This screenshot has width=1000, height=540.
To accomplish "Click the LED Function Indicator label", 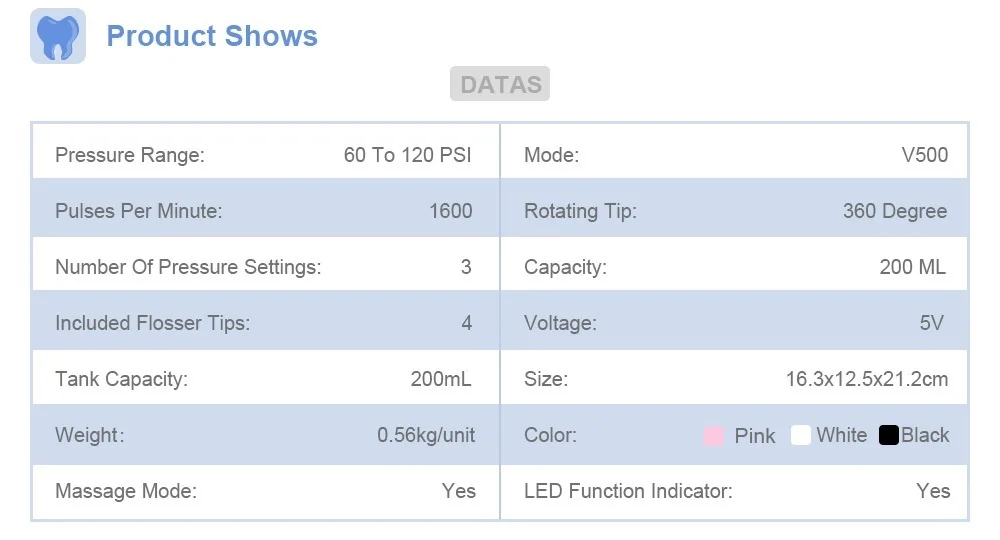I will 628,491.
